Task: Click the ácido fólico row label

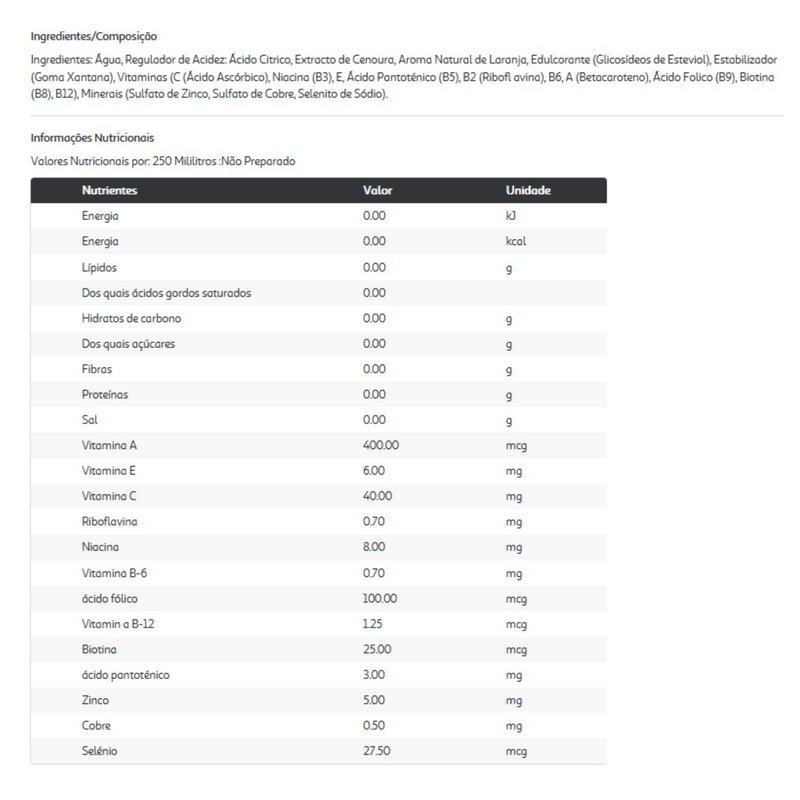Action: coord(110,598)
